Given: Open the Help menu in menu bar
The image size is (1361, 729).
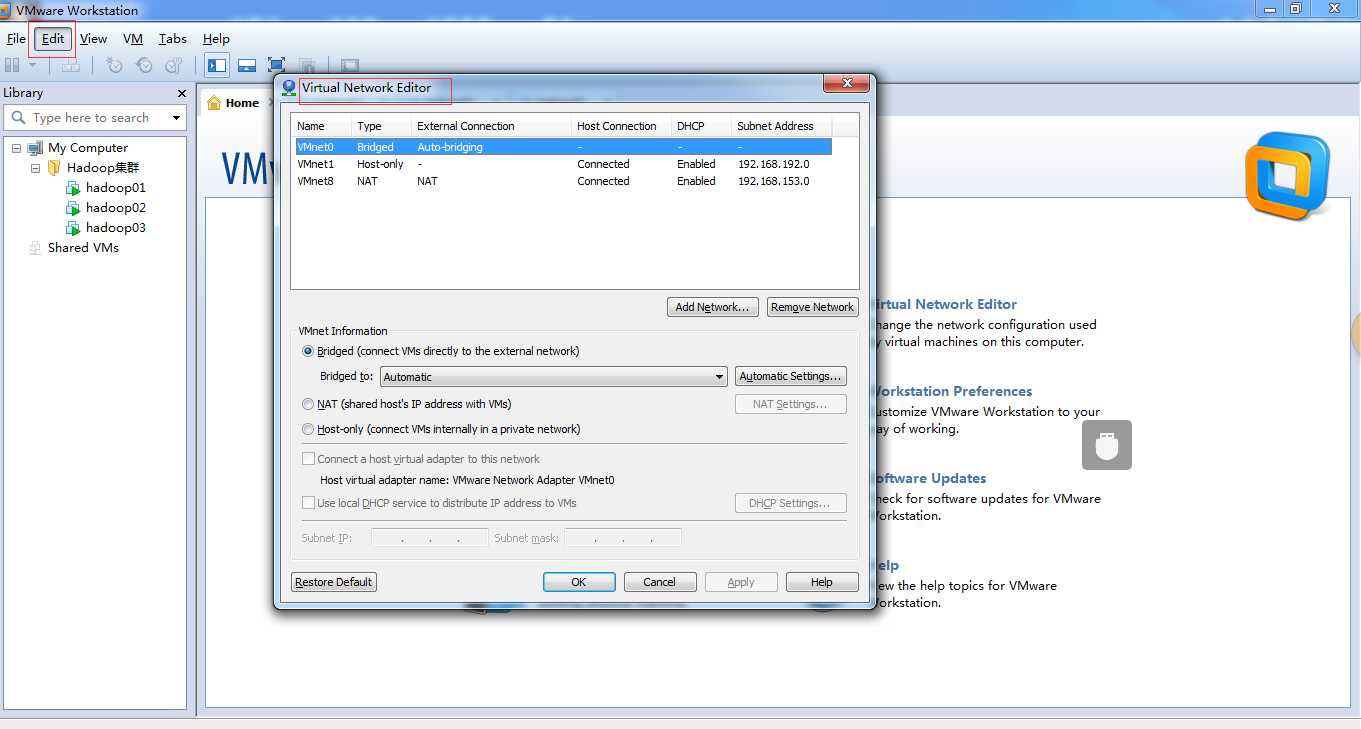Looking at the screenshot, I should tap(216, 39).
